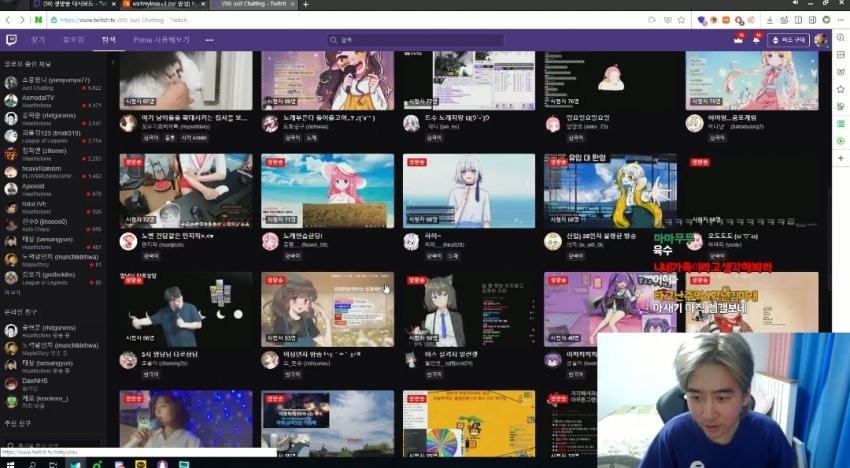Open Apxvoid channel in sidebar
The image size is (850, 468).
click(53, 189)
